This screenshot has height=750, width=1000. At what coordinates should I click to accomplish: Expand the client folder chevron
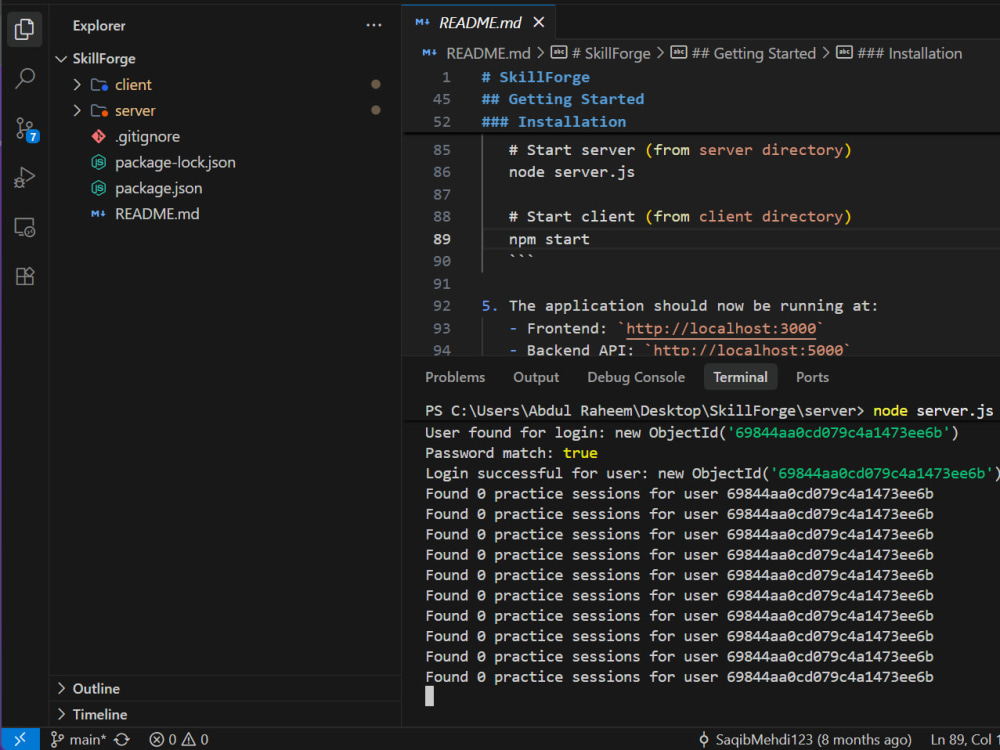pos(77,85)
